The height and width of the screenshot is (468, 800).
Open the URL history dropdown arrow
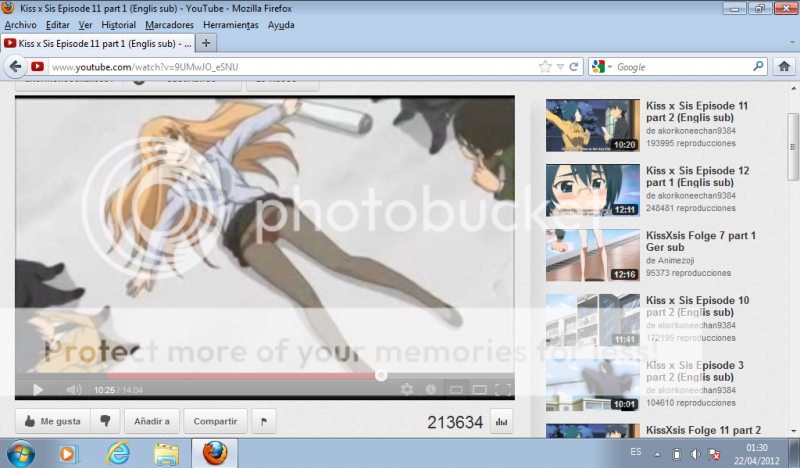pyautogui.click(x=560, y=67)
